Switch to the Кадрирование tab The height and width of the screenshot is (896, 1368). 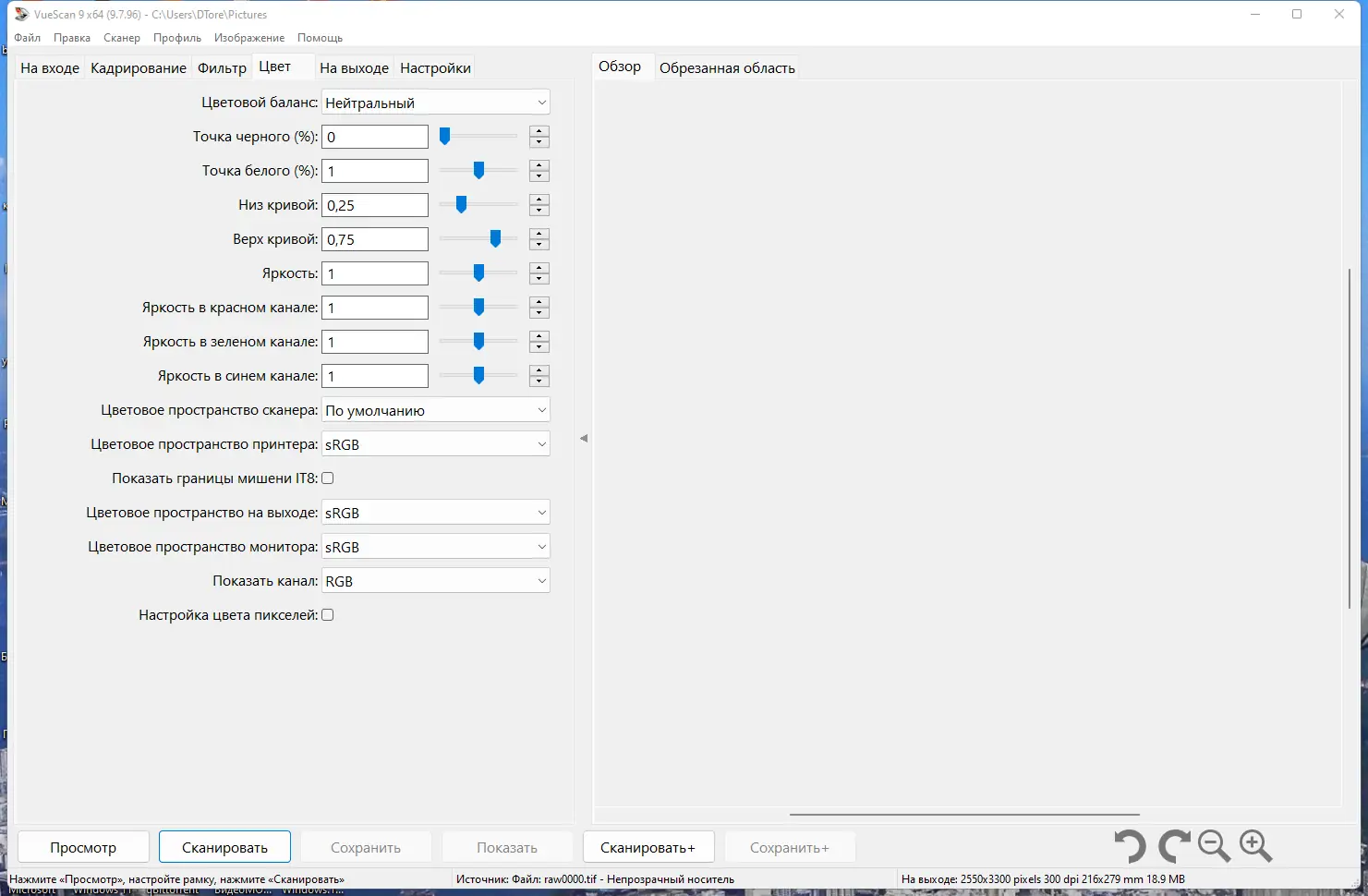139,68
